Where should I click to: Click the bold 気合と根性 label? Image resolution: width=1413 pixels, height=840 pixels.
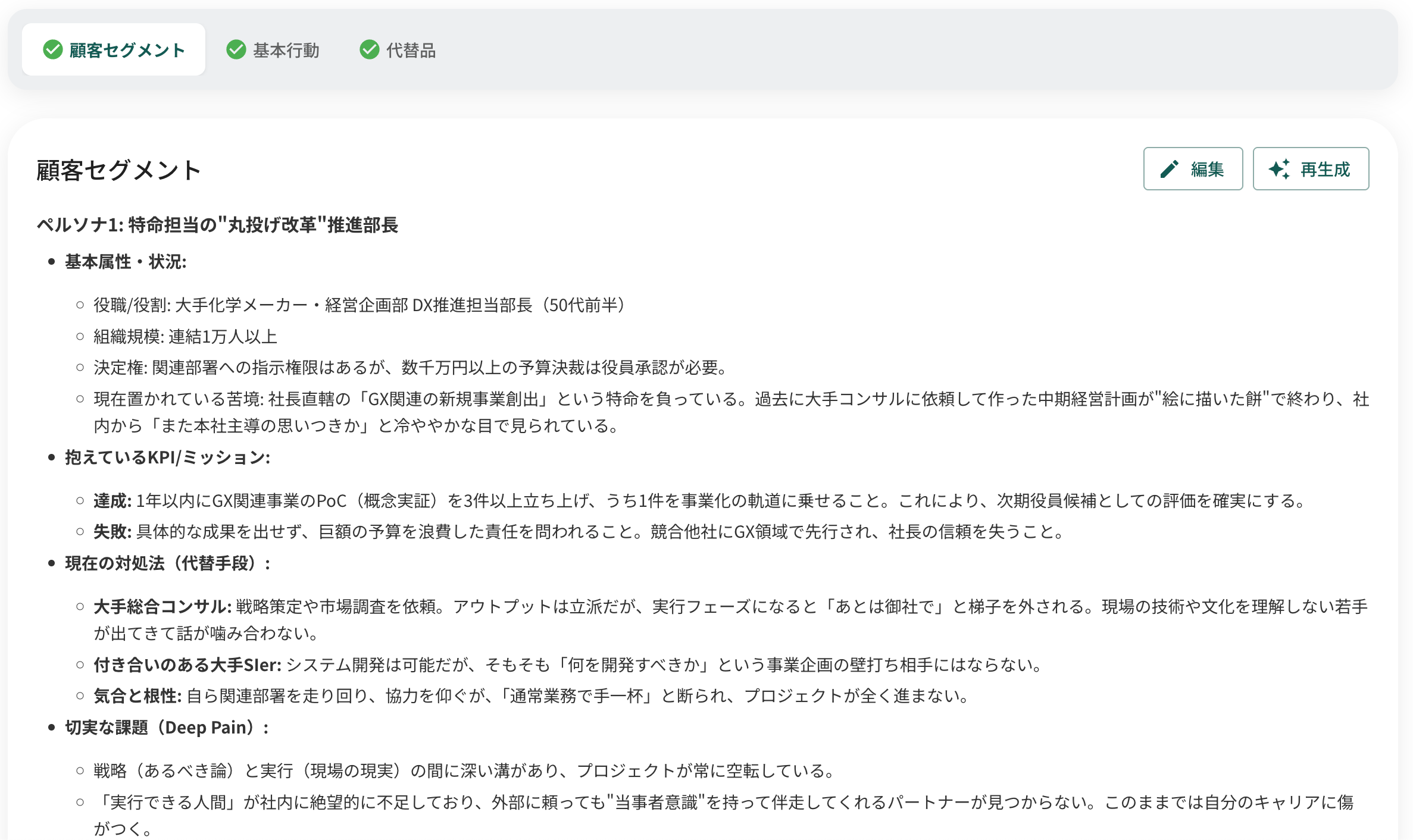coord(137,696)
